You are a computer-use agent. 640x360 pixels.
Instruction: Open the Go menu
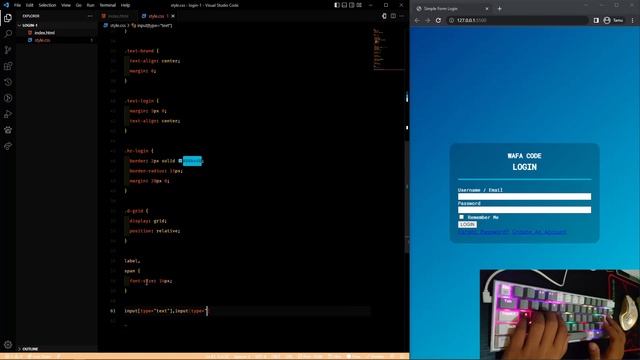click(x=78, y=5)
